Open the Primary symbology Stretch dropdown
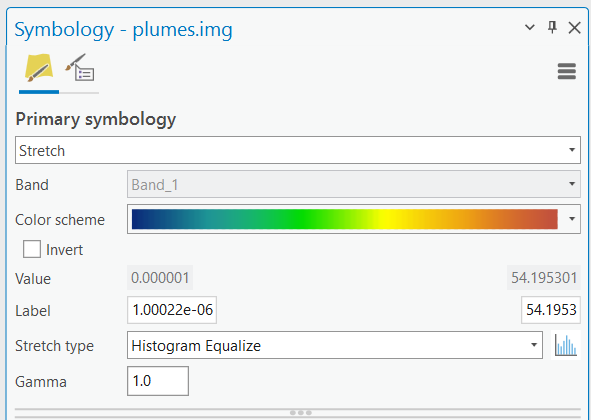591x420 pixels. click(298, 150)
